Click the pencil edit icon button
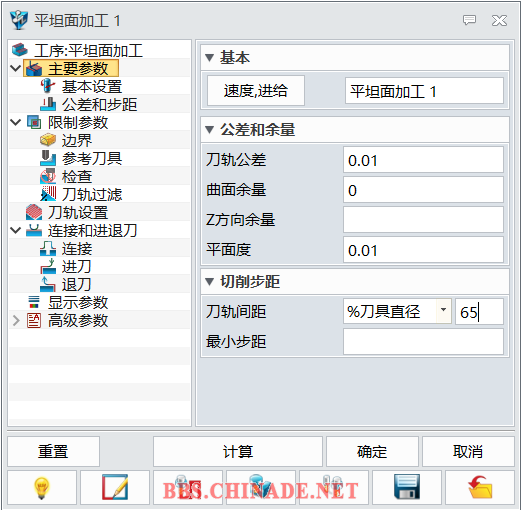The width and height of the screenshot is (522, 510). point(115,488)
